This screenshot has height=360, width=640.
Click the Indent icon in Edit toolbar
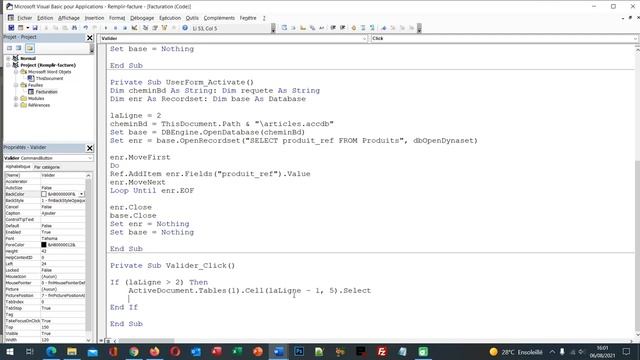coord(333,28)
